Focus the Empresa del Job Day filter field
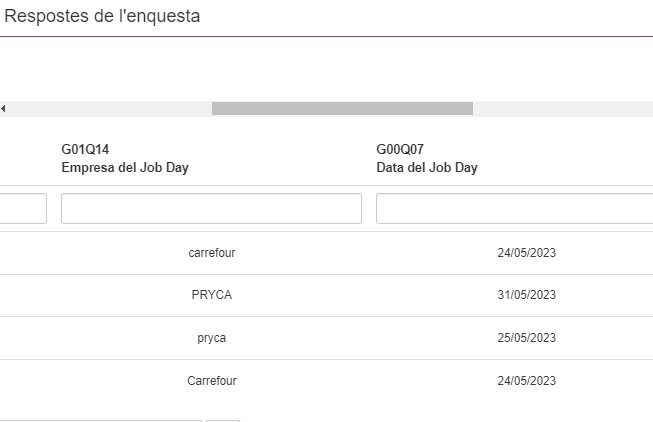This screenshot has height=422, width=653. 211,209
